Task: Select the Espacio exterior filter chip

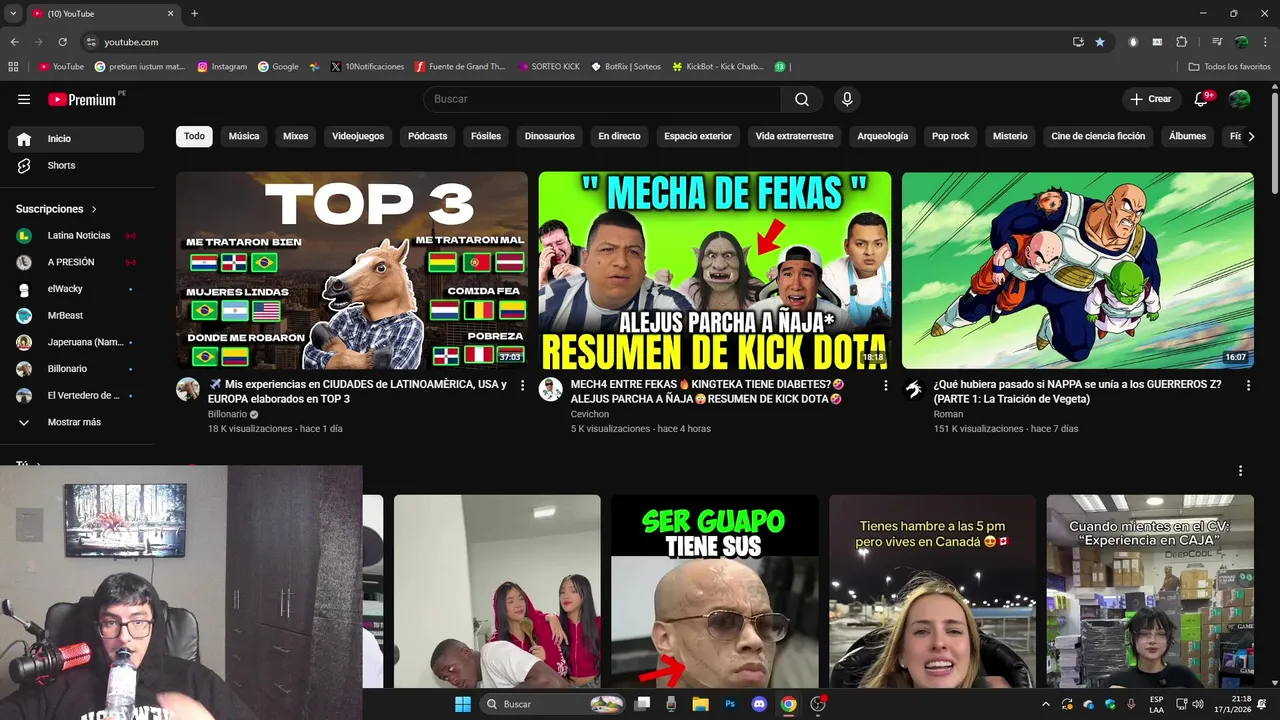Action: 698,136
